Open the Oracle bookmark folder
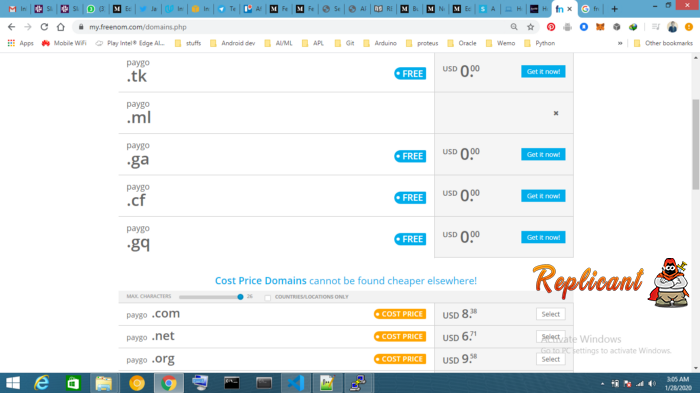Screen dimensions: 700x393 pos(462,43)
